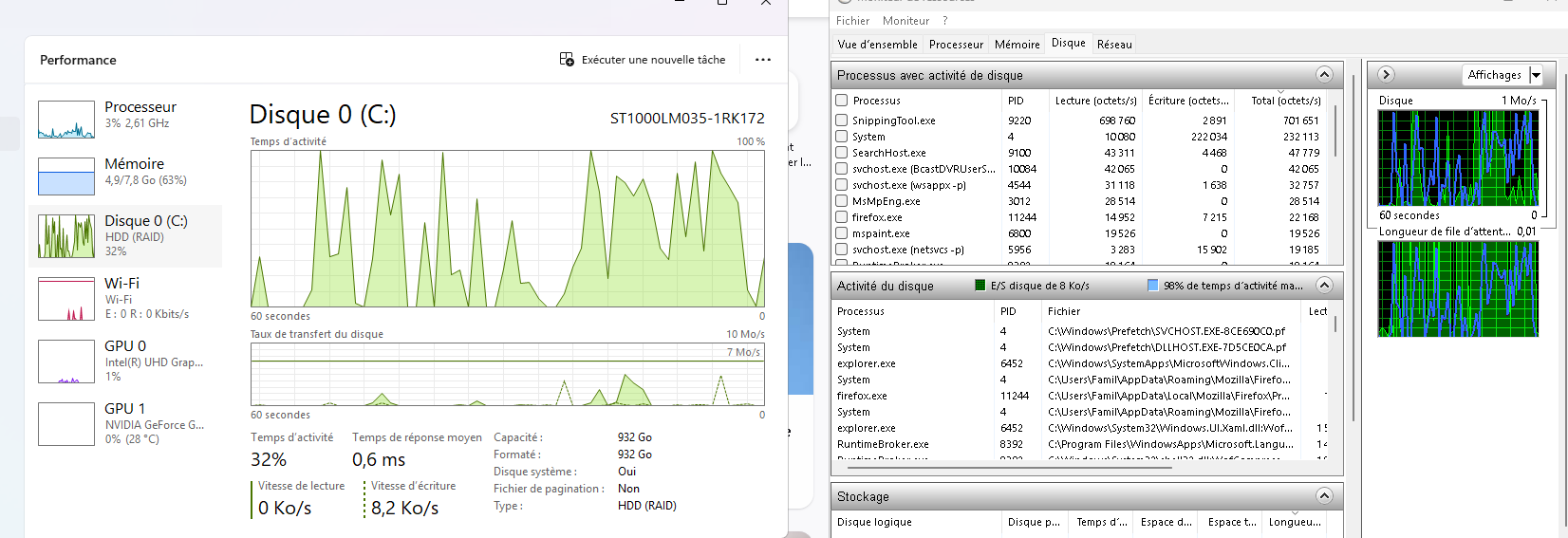
Task: Switch to the Mémoire tab in Resource Monitor
Action: (x=1017, y=45)
